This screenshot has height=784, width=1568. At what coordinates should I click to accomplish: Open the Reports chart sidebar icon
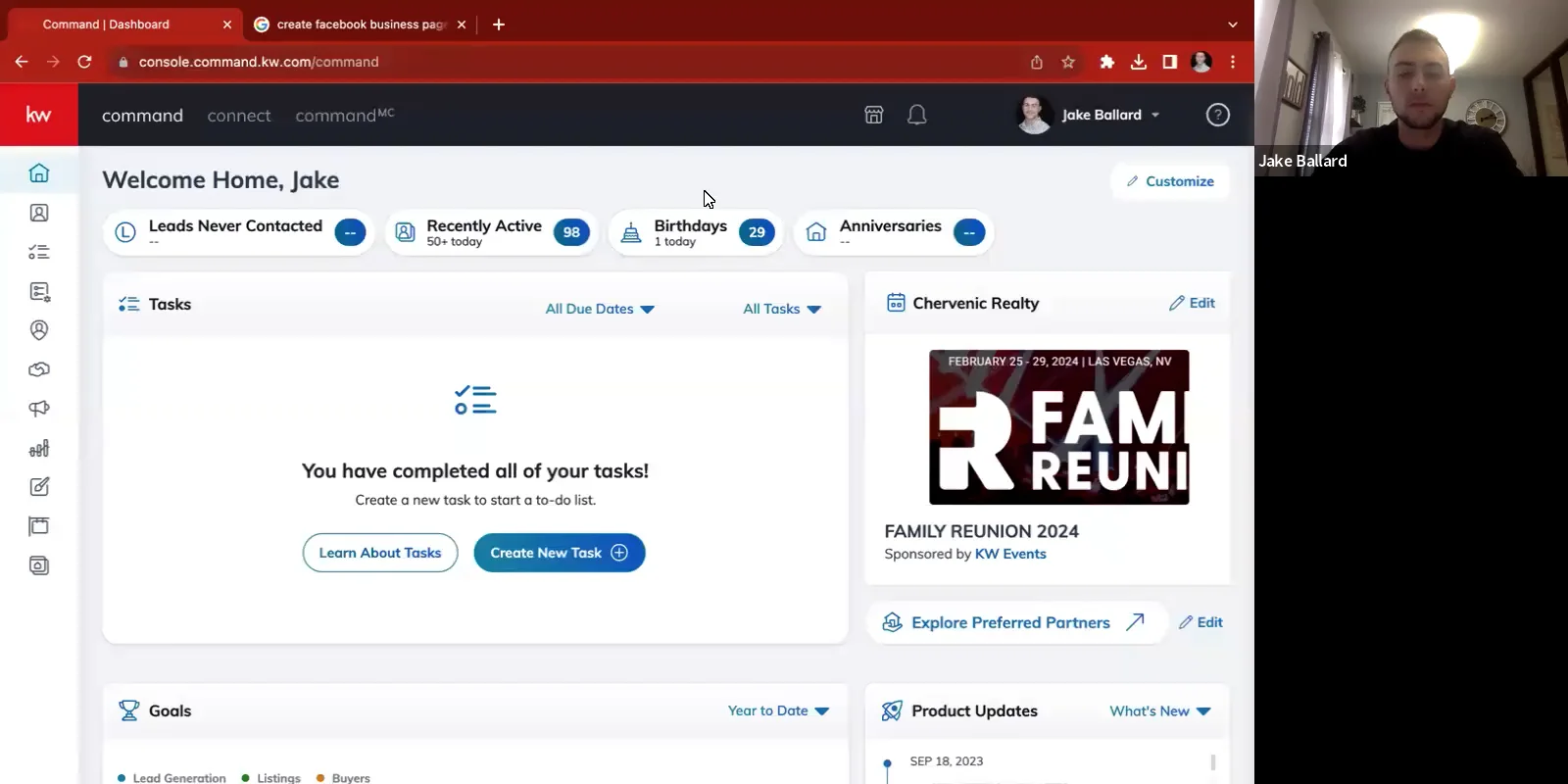pyautogui.click(x=39, y=448)
